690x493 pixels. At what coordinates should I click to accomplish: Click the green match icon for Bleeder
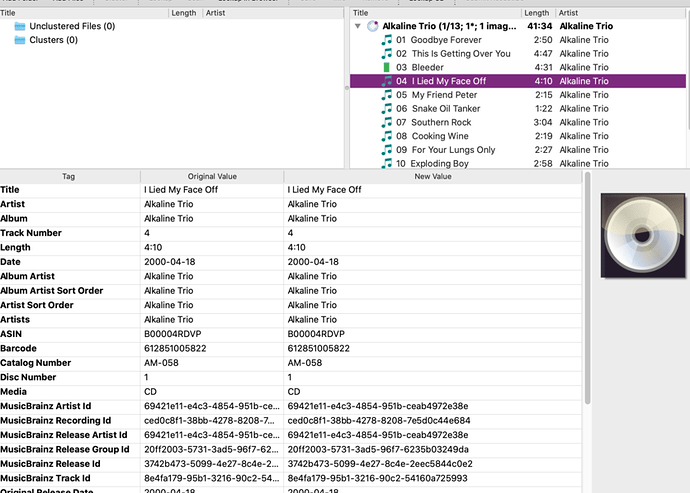point(386,67)
